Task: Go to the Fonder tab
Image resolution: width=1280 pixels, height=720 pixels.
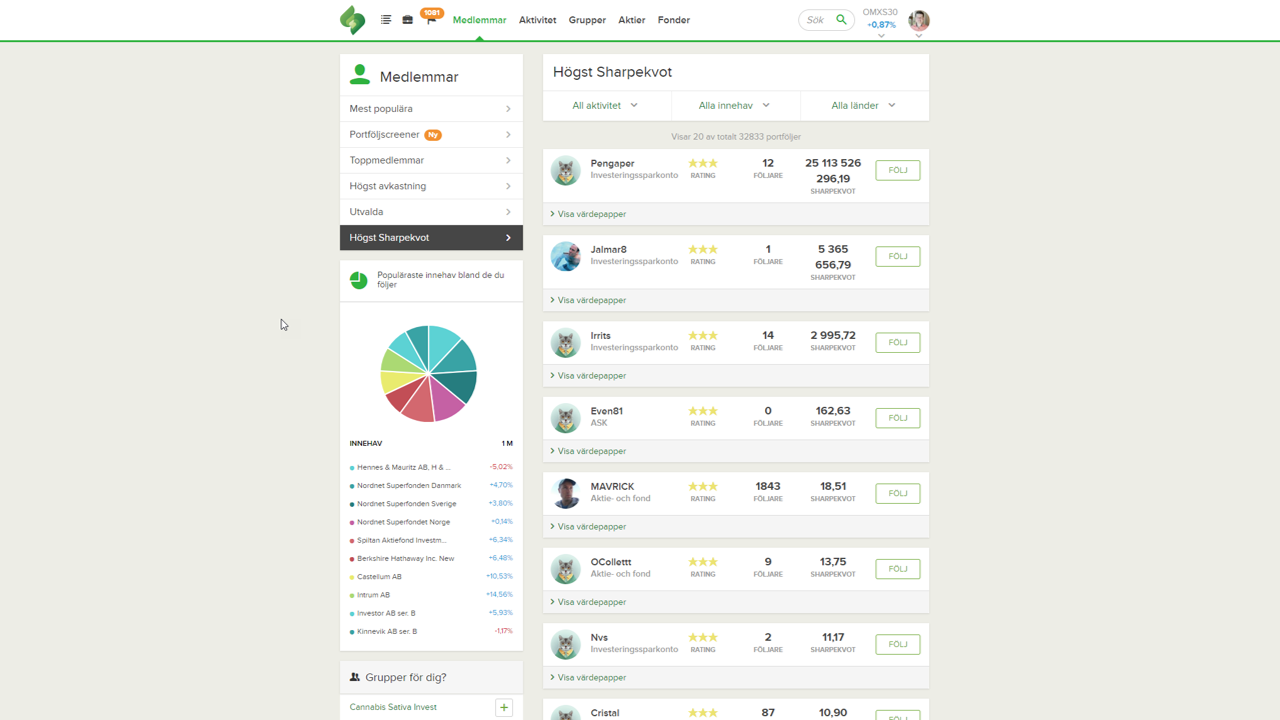Action: [673, 20]
